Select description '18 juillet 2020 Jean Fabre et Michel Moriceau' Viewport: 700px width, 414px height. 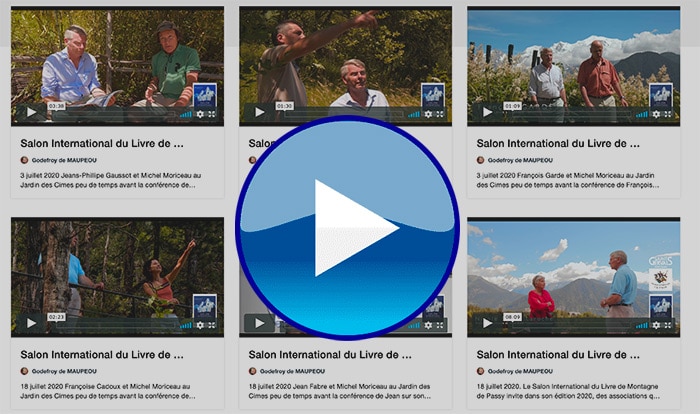pos(340,391)
